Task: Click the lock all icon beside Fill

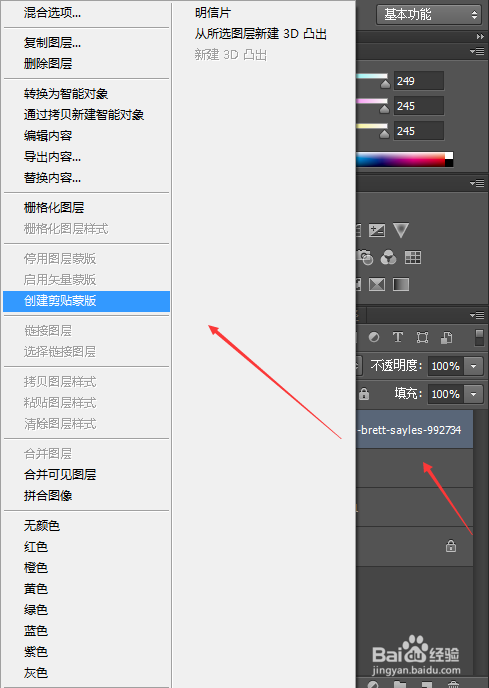Action: pos(364,394)
